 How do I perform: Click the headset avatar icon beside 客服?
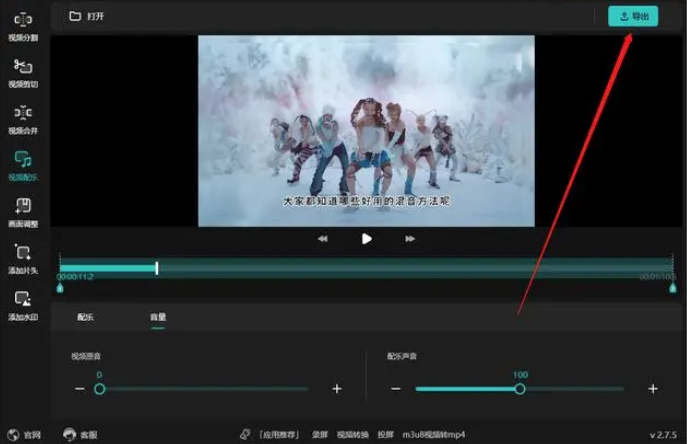[69, 434]
